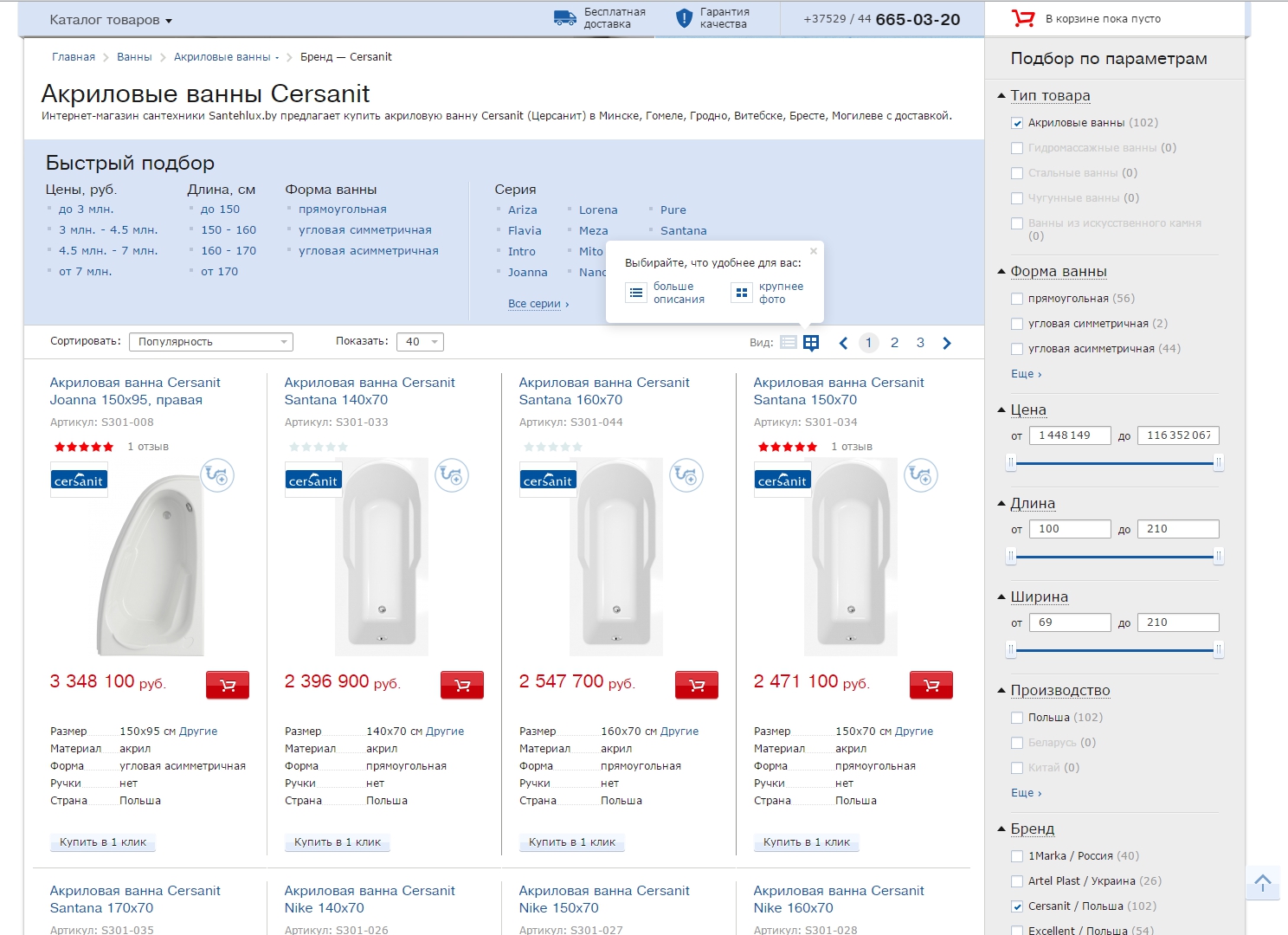
Task: Add Joanna 150x95 to cart
Action: (228, 685)
